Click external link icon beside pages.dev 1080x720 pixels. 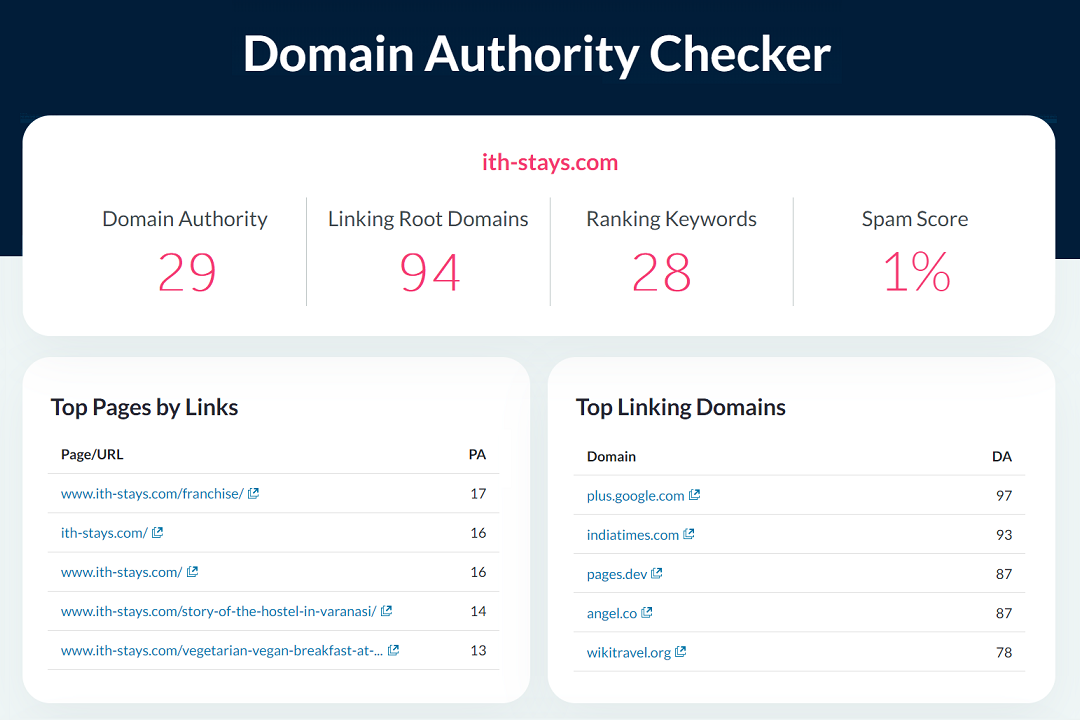657,573
